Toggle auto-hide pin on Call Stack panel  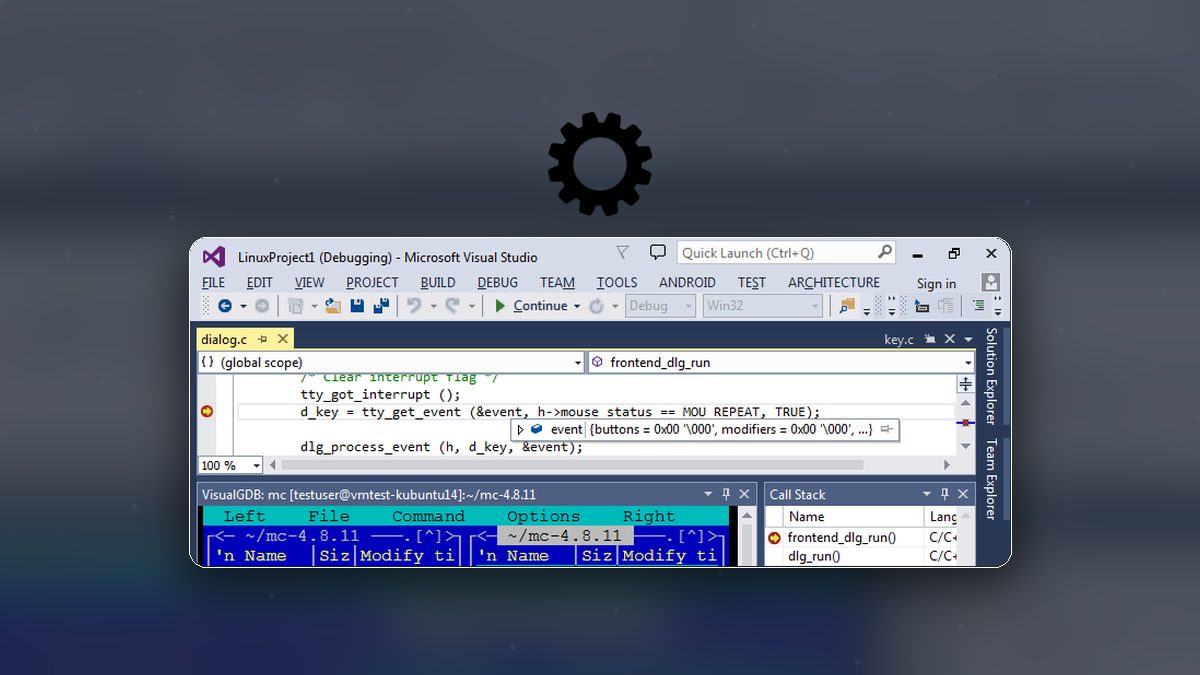tap(945, 494)
